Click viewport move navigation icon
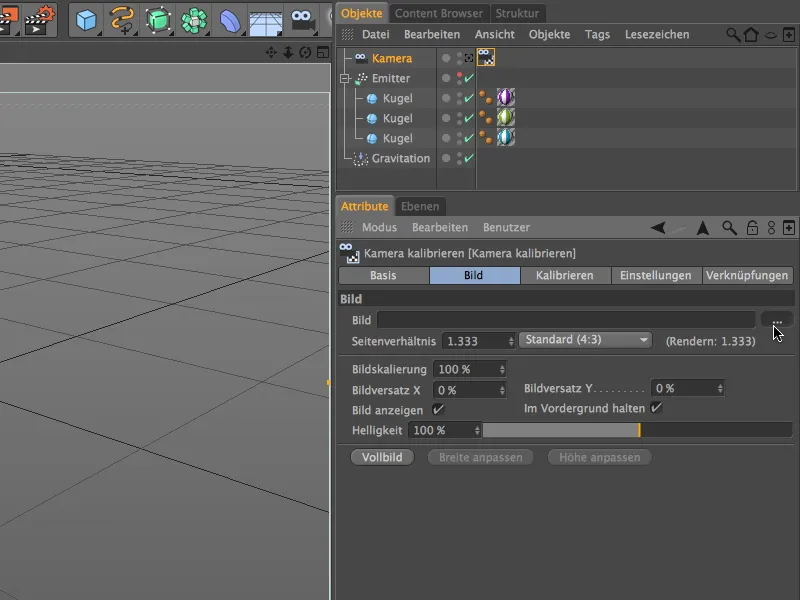Viewport: 800px width, 600px height. (x=271, y=52)
